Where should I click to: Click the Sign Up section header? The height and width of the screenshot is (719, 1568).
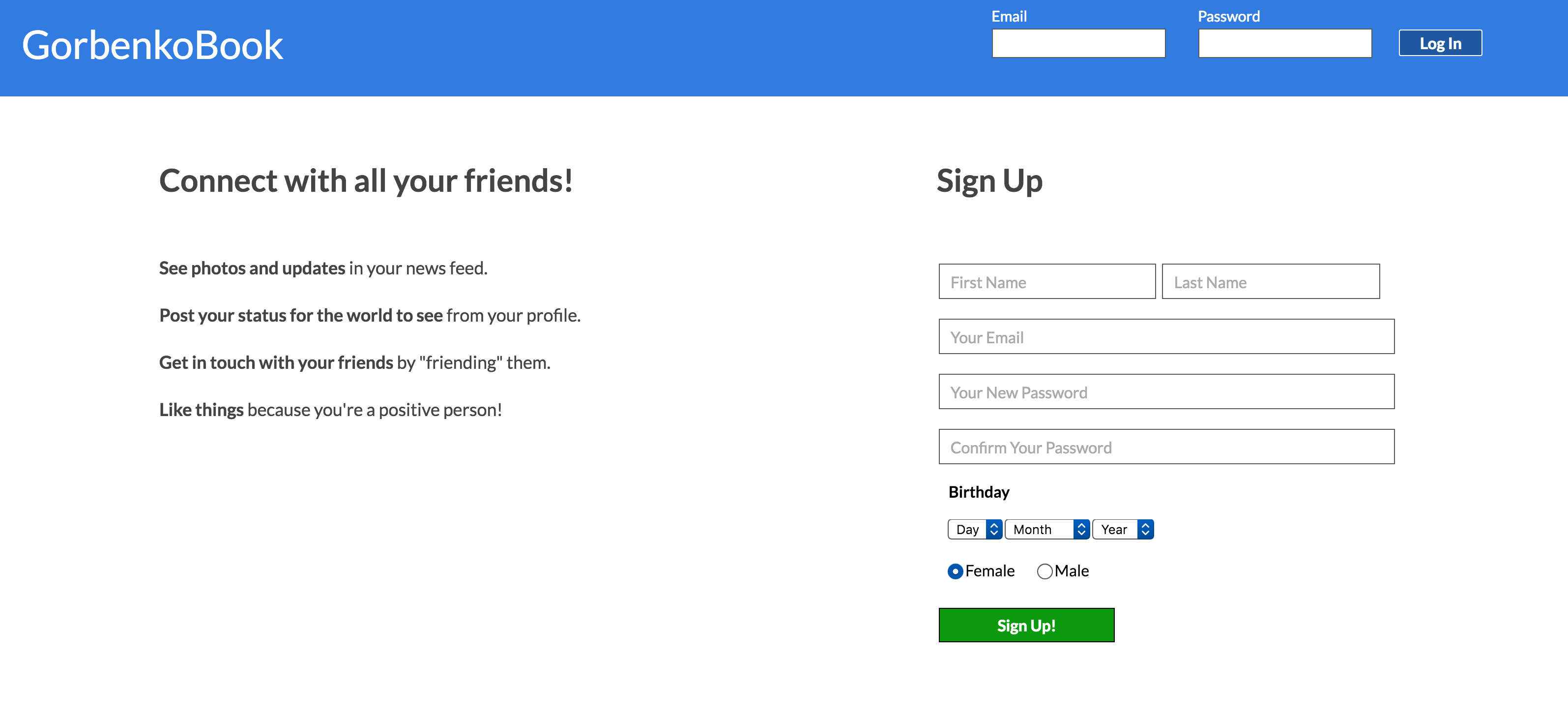[989, 180]
